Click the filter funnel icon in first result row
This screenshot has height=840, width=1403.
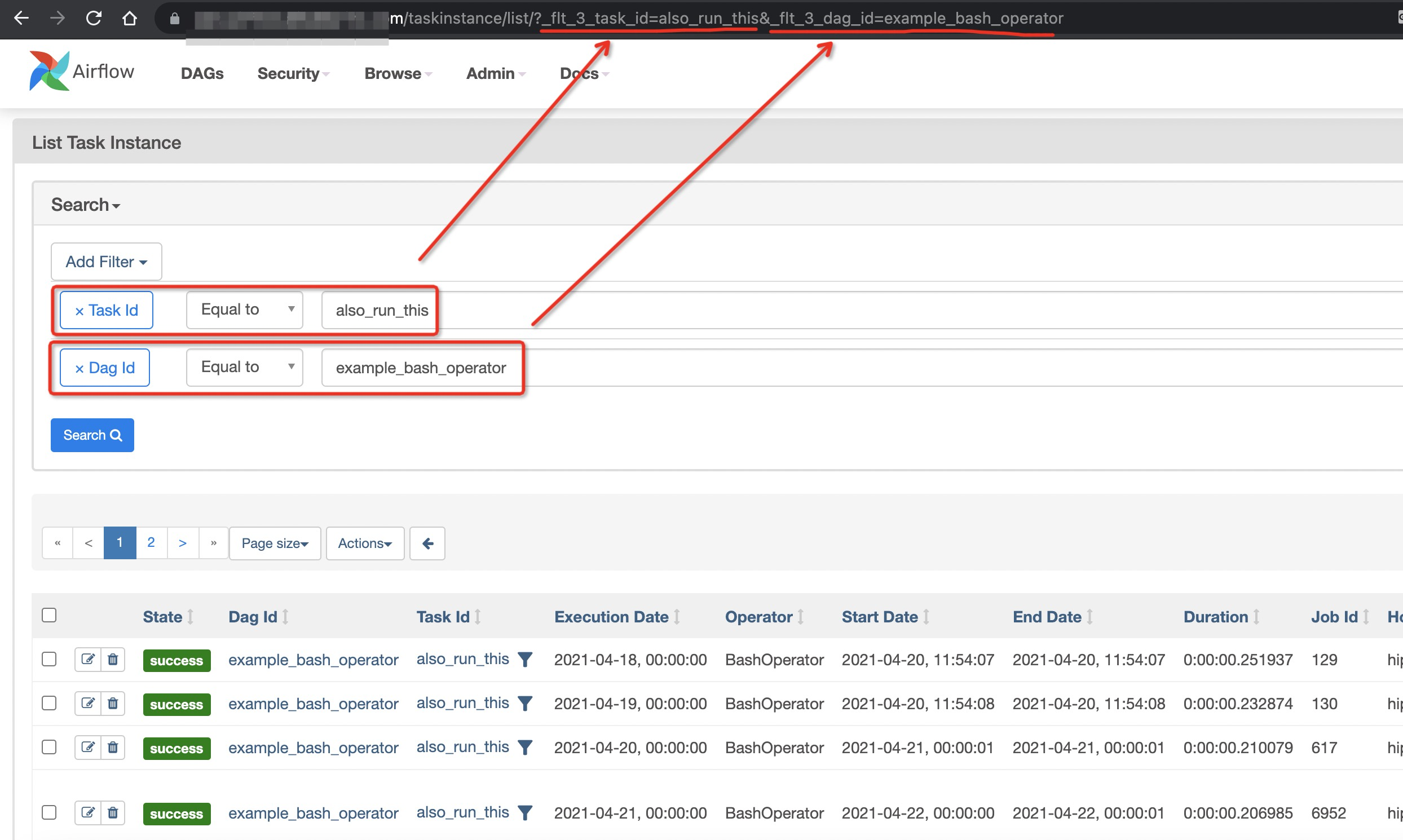[525, 660]
